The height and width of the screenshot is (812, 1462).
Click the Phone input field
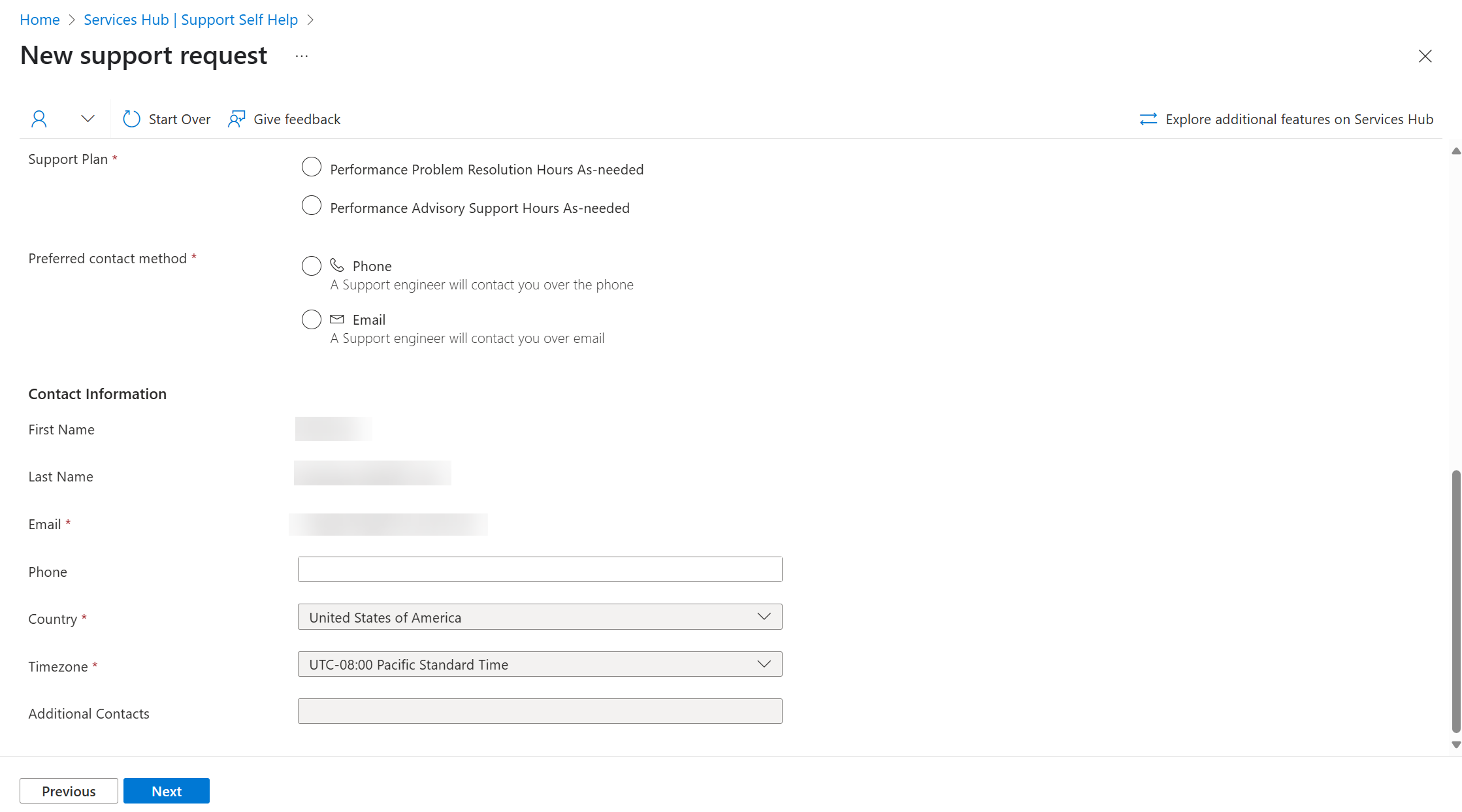(x=540, y=570)
